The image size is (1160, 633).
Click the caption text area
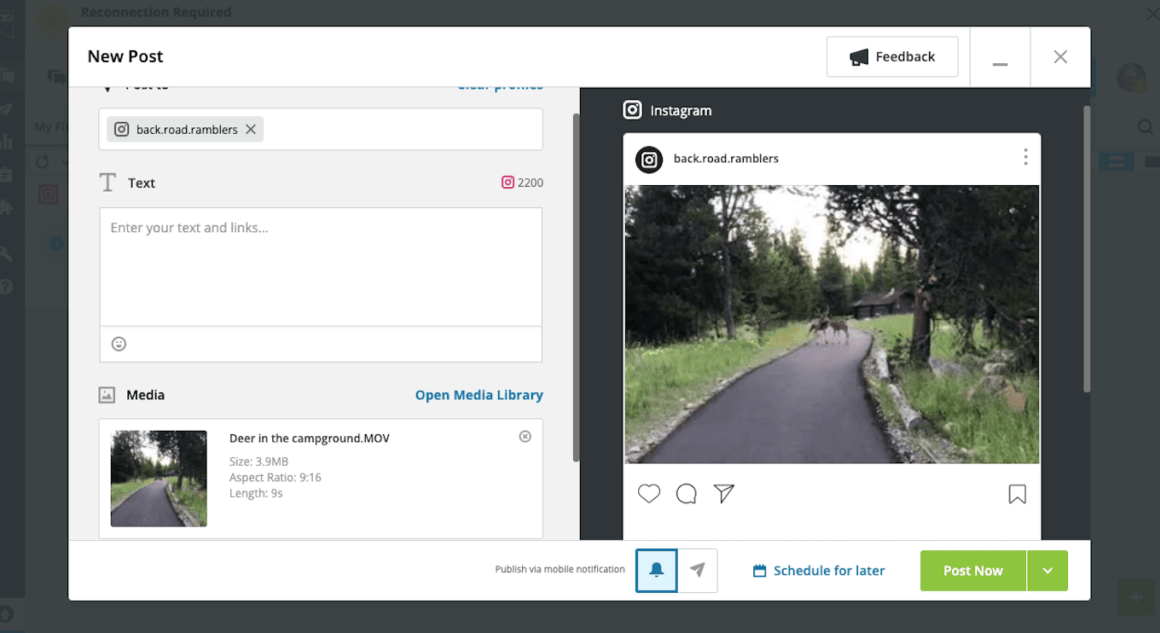(320, 266)
